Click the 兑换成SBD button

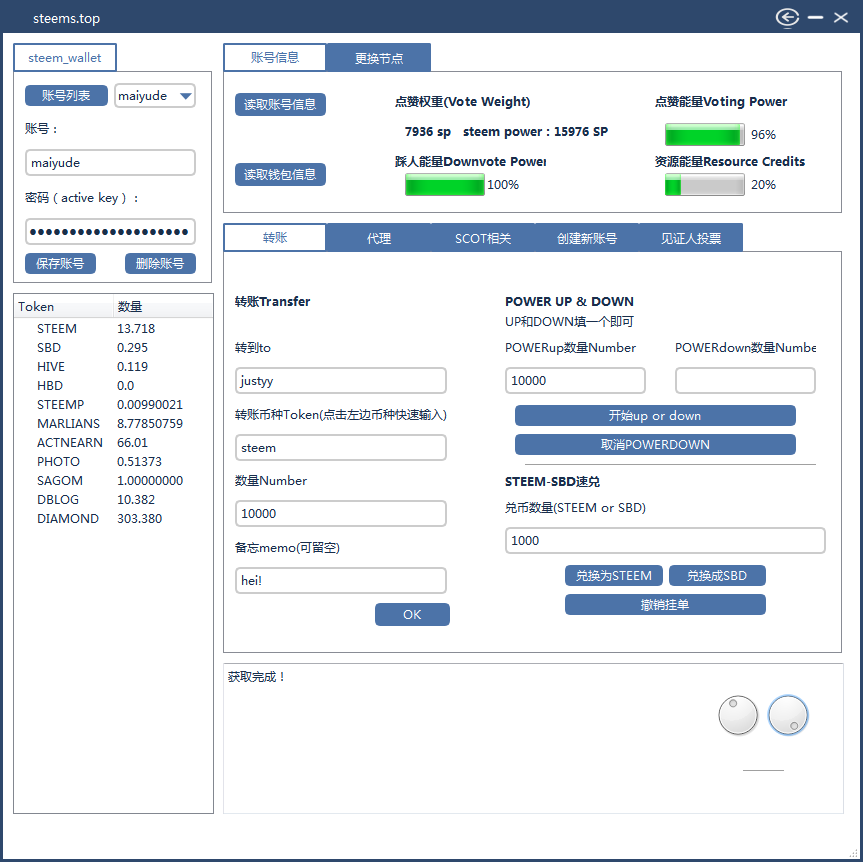point(717,576)
